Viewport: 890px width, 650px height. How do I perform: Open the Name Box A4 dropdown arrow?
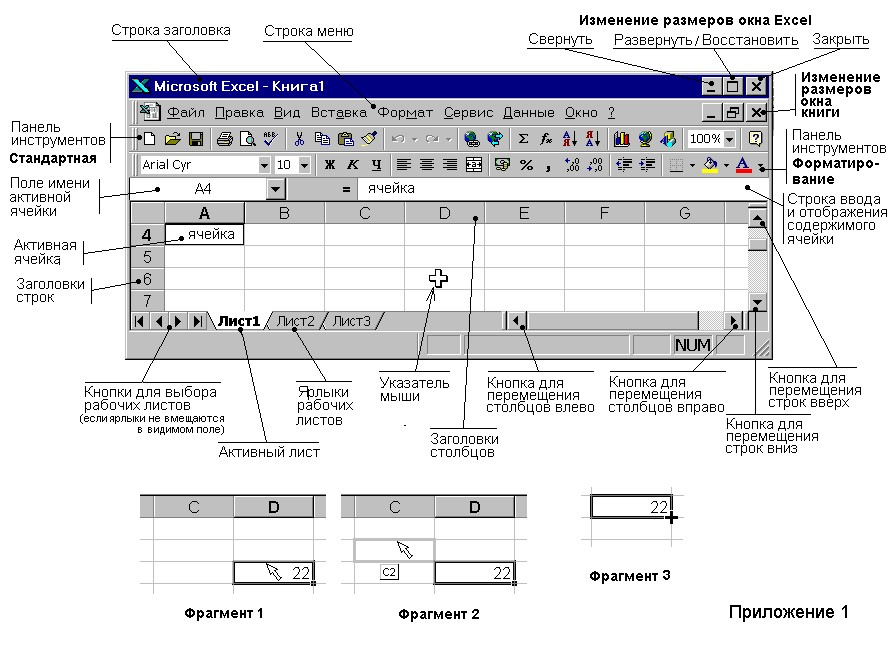pos(275,189)
